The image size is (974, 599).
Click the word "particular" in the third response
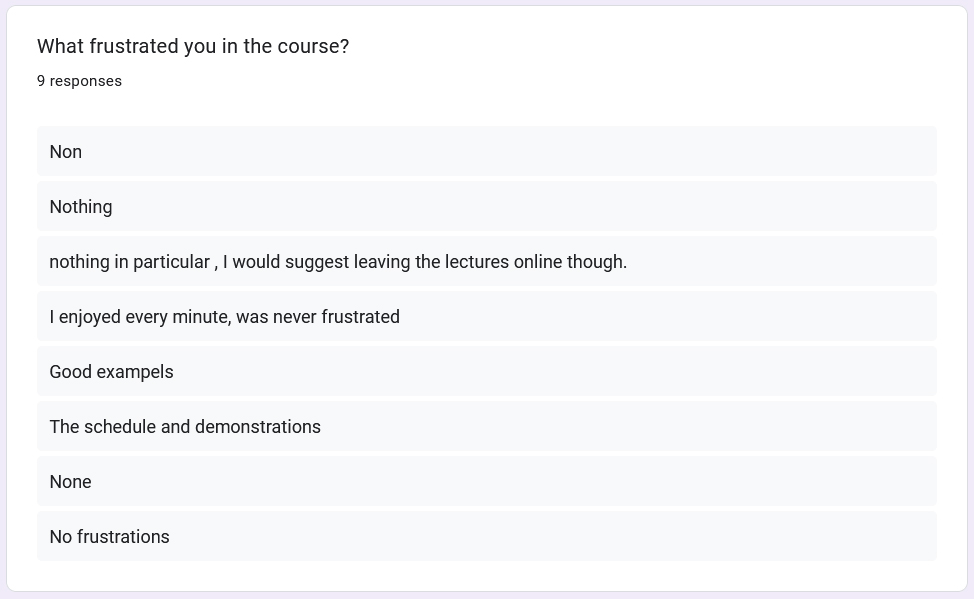172,262
